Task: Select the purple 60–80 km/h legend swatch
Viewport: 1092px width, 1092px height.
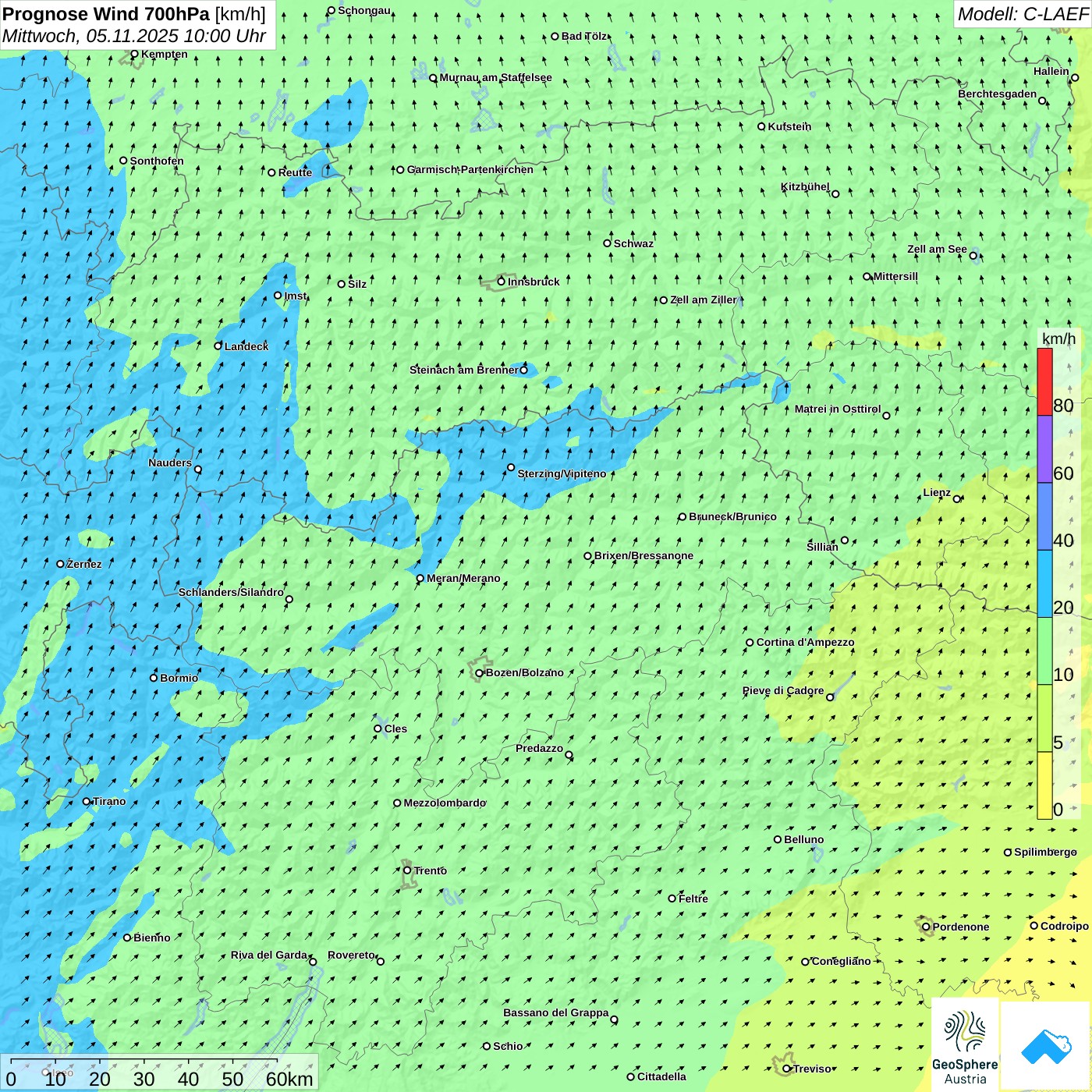Action: pos(1044,449)
